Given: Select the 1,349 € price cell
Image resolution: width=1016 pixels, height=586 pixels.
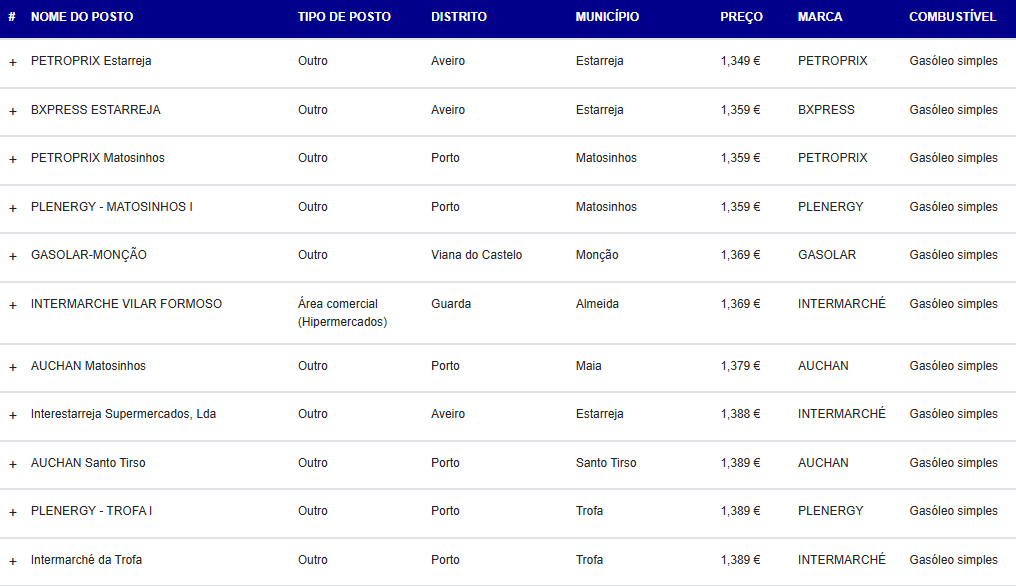Looking at the screenshot, I should click(x=740, y=61).
